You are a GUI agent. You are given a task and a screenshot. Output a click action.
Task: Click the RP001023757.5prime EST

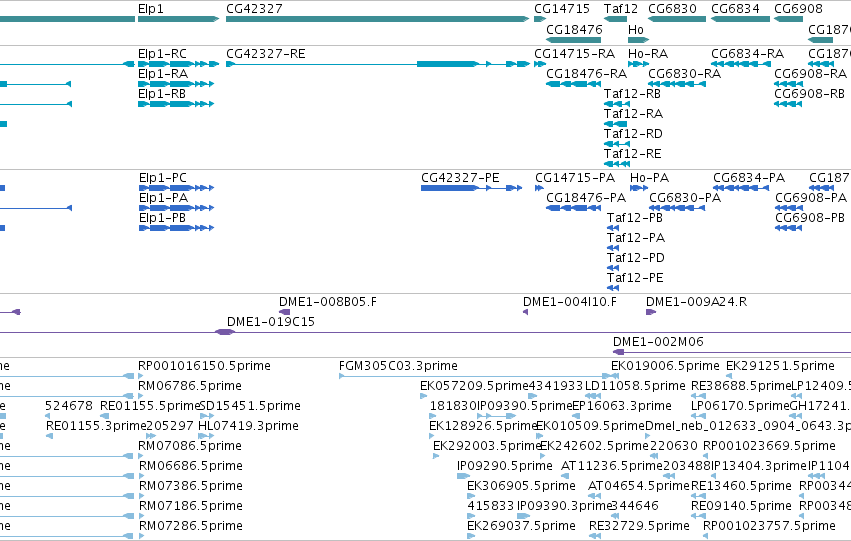(x=707, y=537)
